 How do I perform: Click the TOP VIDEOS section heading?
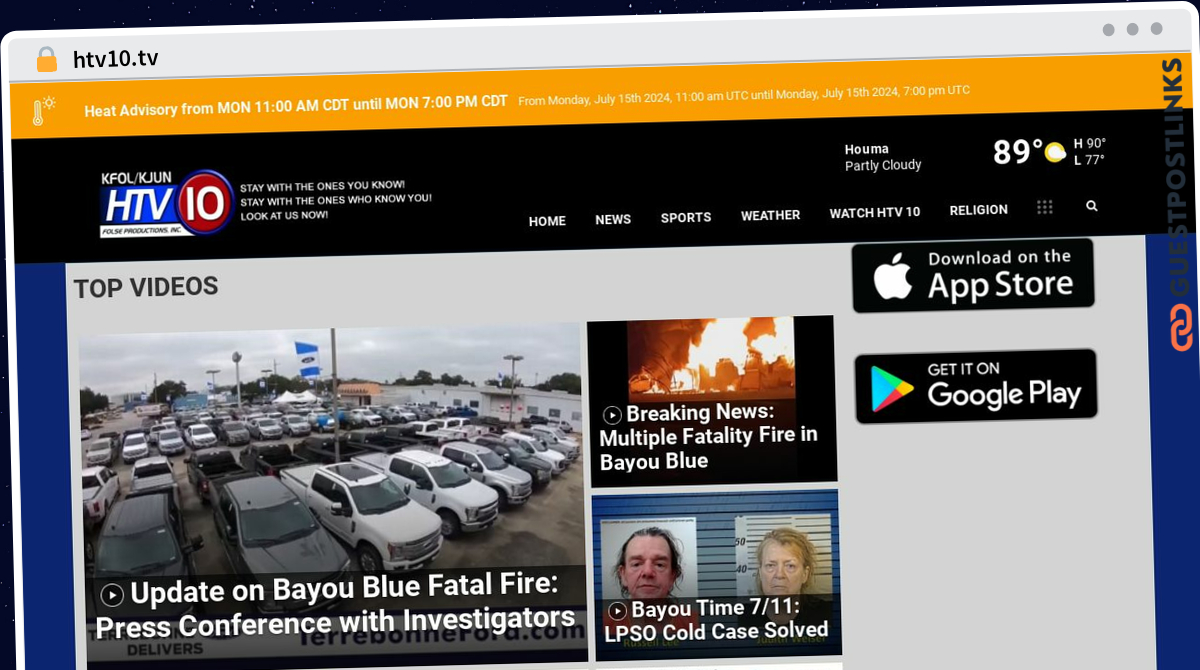click(146, 287)
